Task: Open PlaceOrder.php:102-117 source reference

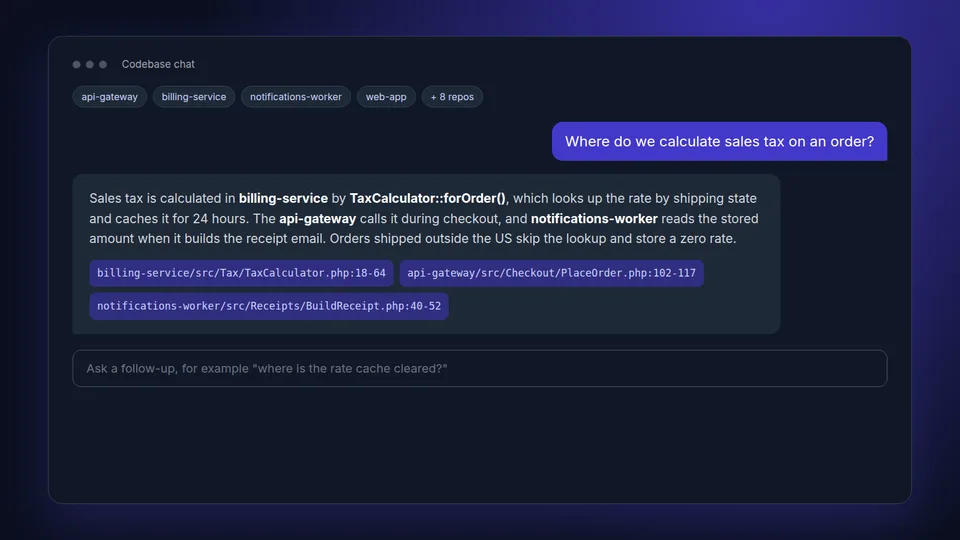Action: [551, 273]
